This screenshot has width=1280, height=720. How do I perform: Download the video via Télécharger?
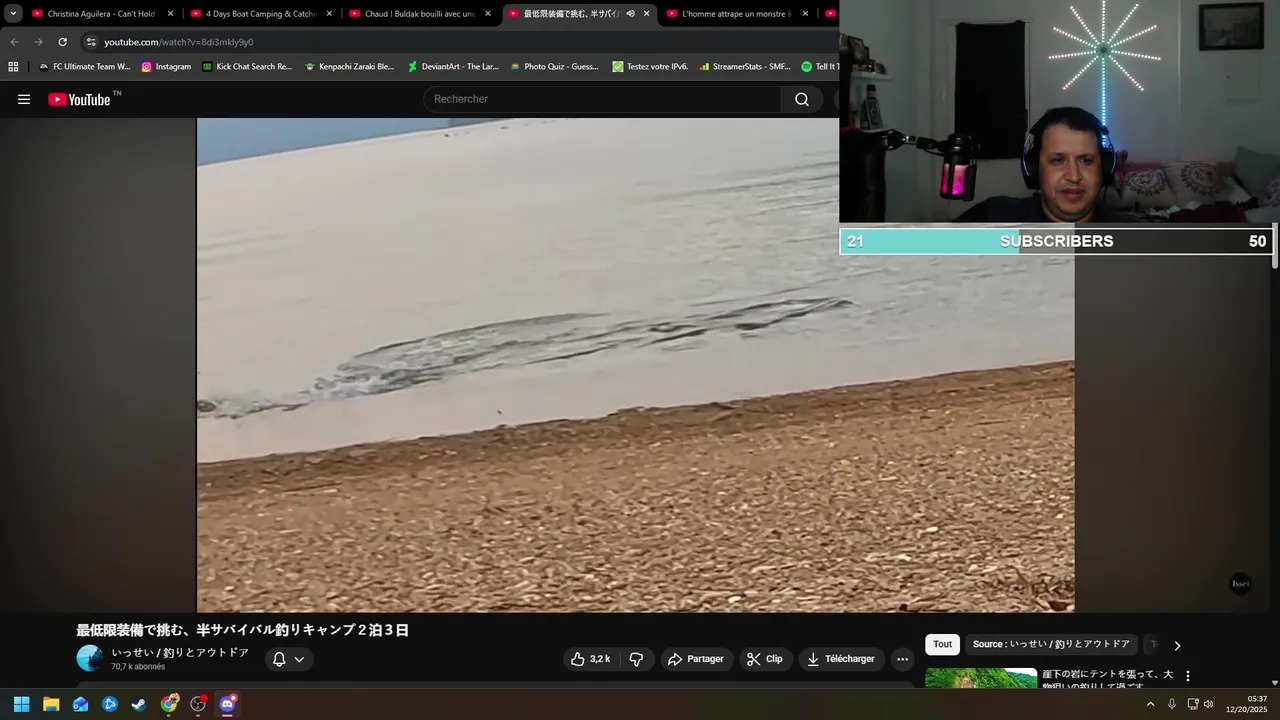pos(842,659)
